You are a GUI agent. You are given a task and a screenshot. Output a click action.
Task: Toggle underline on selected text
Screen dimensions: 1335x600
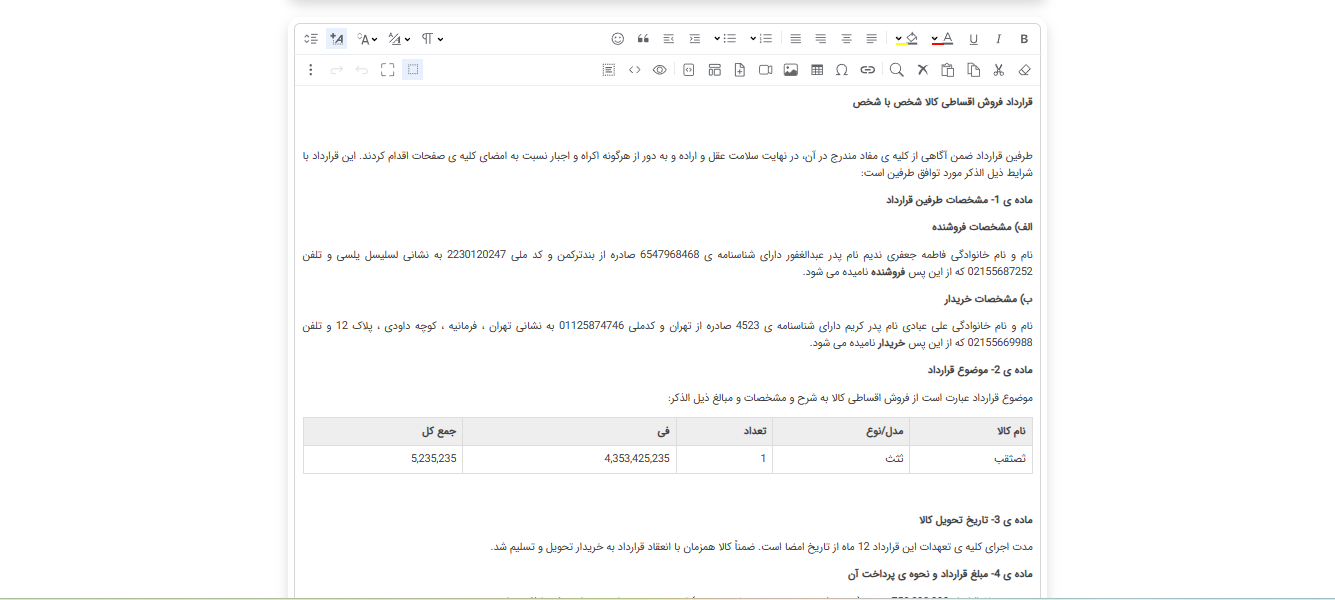point(972,38)
